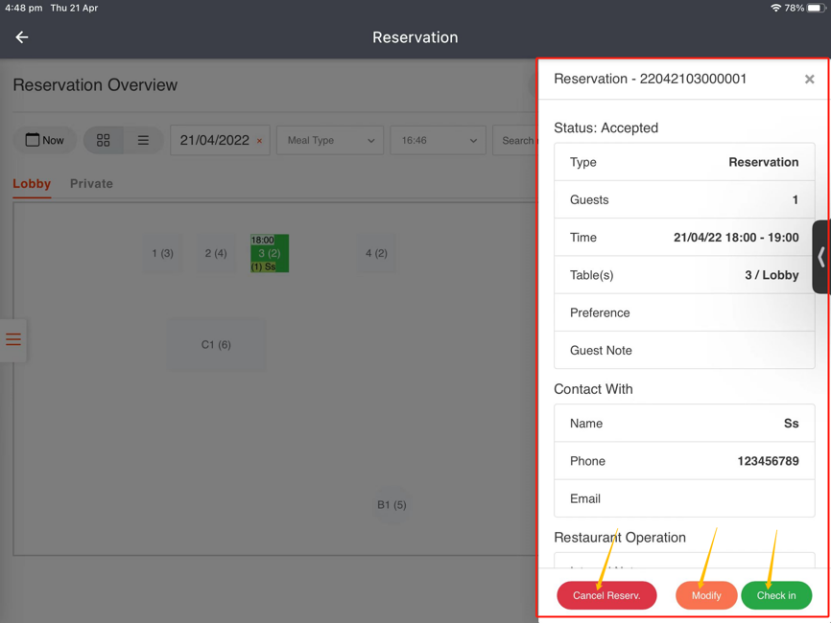Open the Meal Type dropdown
The height and width of the screenshot is (623, 831).
330,141
